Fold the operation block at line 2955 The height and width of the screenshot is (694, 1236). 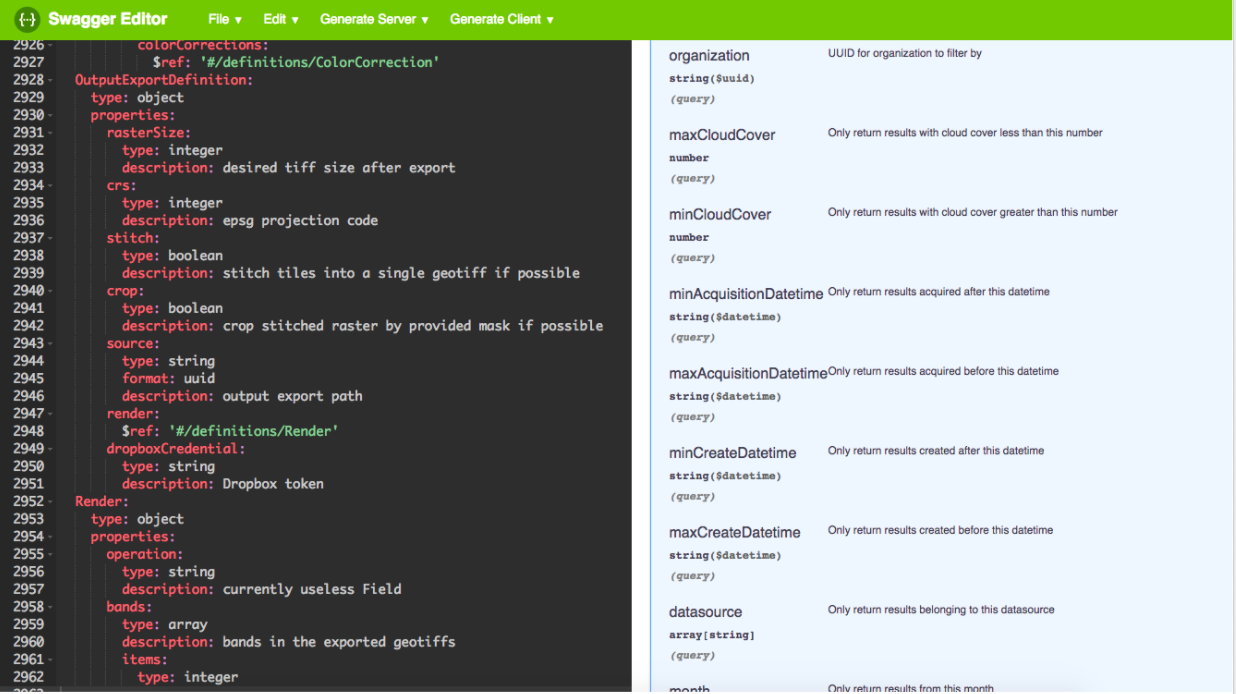[50, 554]
